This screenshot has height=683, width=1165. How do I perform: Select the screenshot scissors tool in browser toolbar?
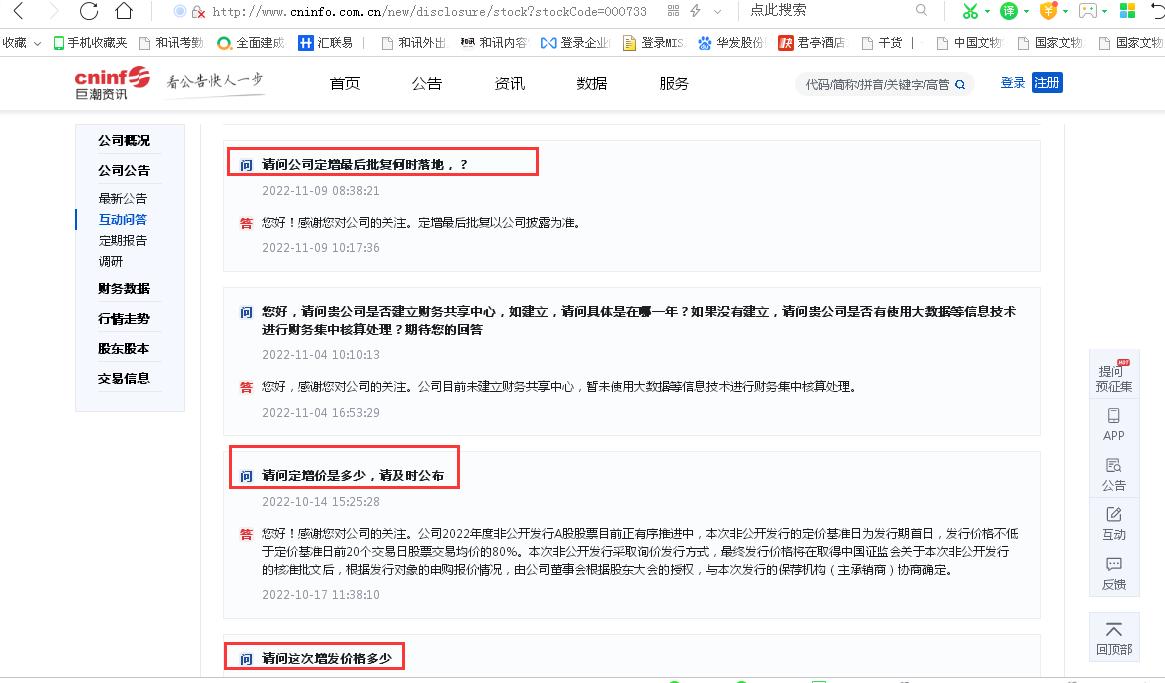(x=970, y=11)
